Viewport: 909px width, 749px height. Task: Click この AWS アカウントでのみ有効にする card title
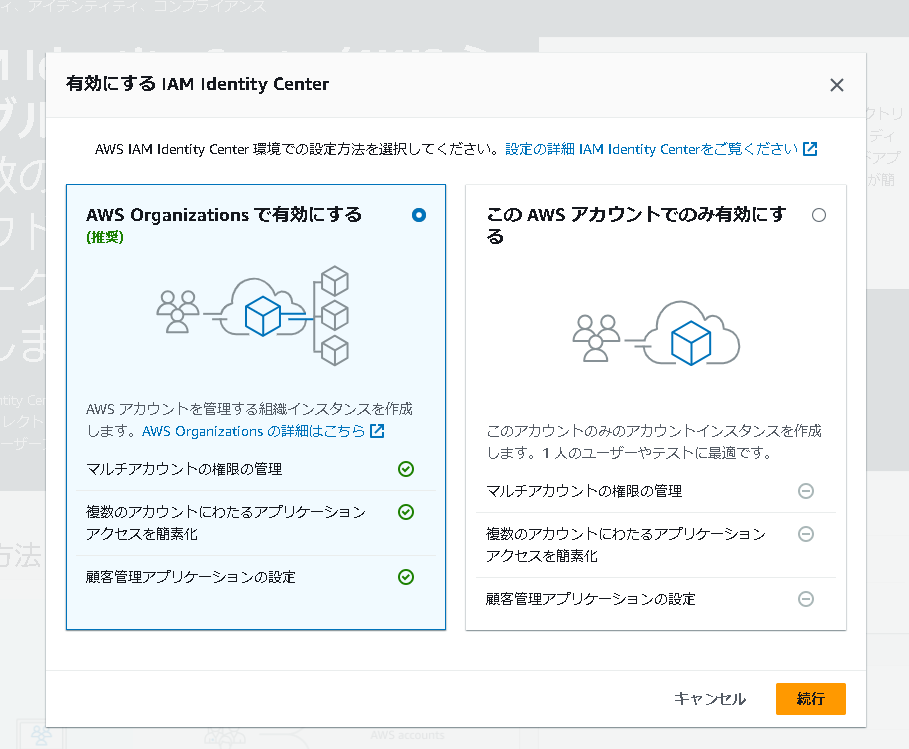tap(636, 226)
